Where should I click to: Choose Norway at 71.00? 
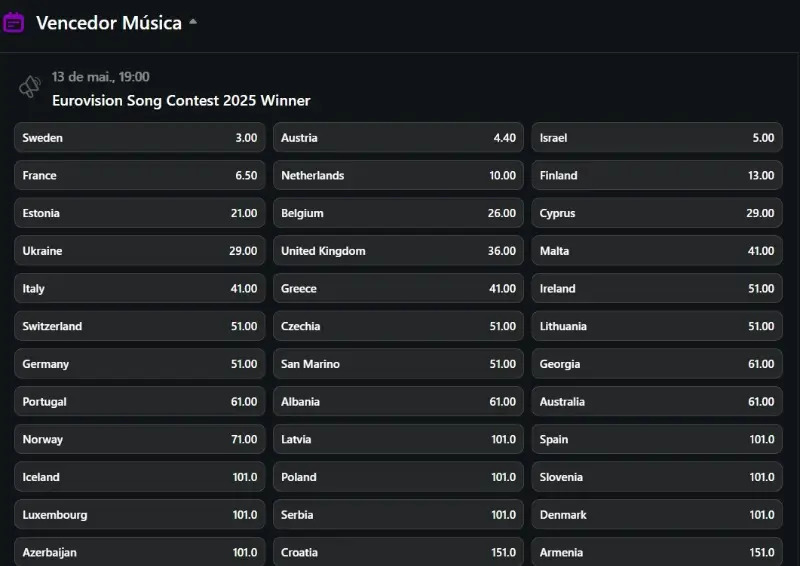point(140,439)
